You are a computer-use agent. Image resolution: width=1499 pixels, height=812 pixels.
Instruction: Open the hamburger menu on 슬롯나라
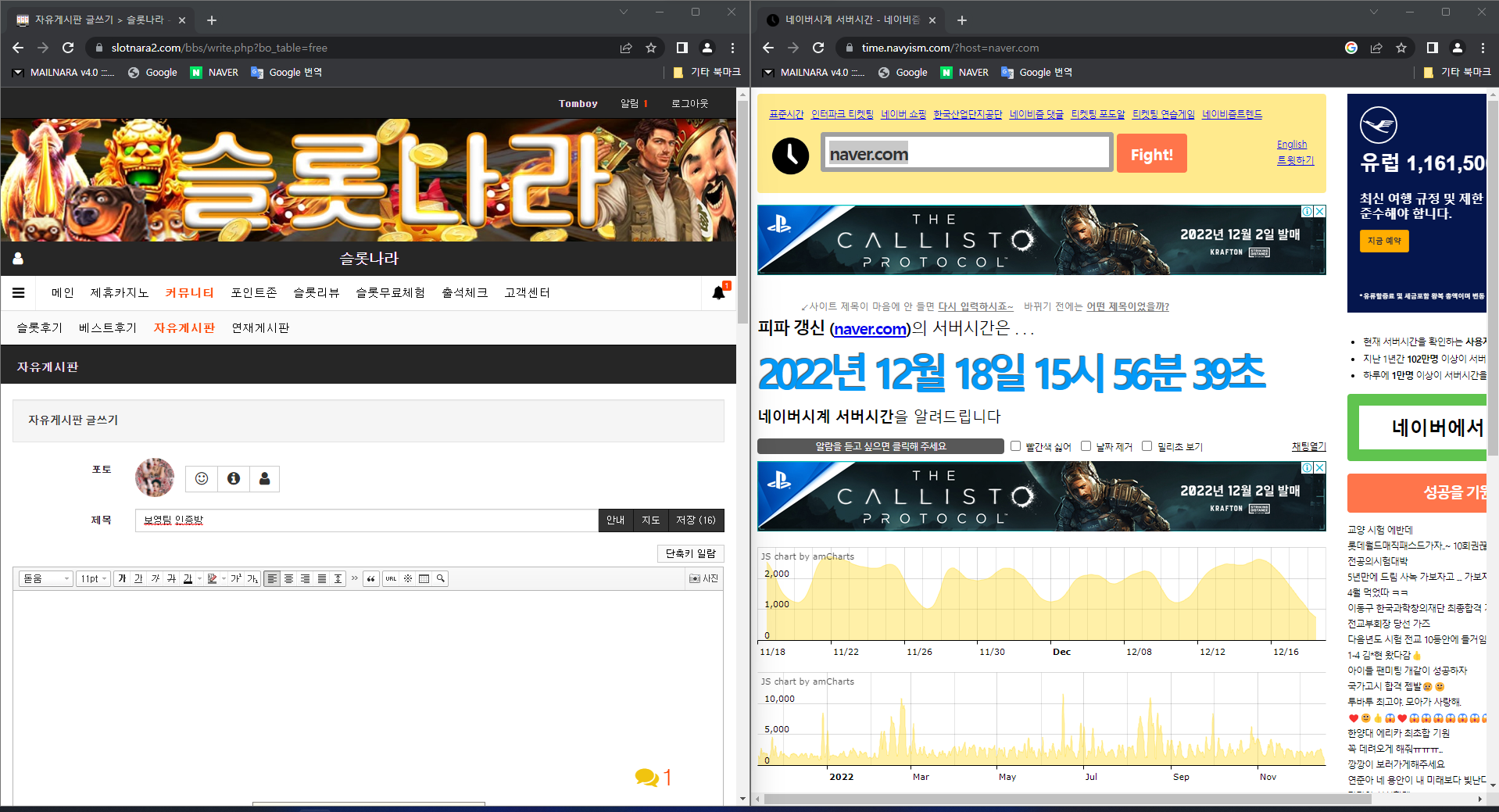(x=19, y=292)
